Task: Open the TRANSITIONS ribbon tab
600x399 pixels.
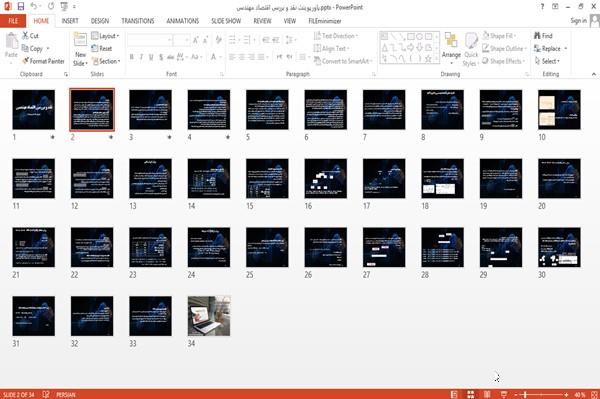Action: pos(138,21)
